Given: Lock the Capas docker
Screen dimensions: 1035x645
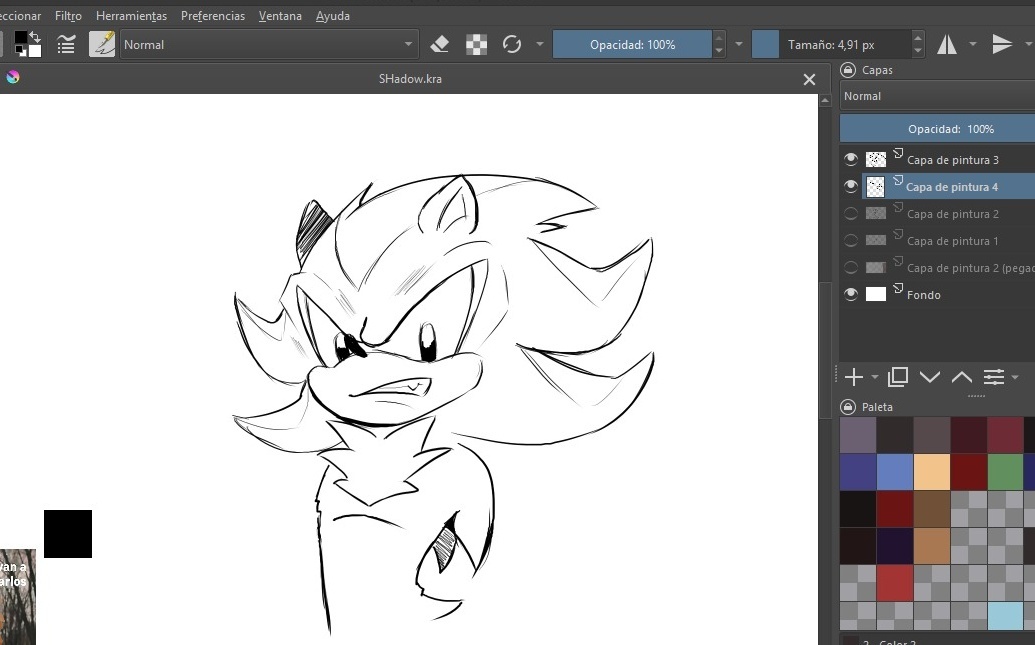Looking at the screenshot, I should coord(848,69).
